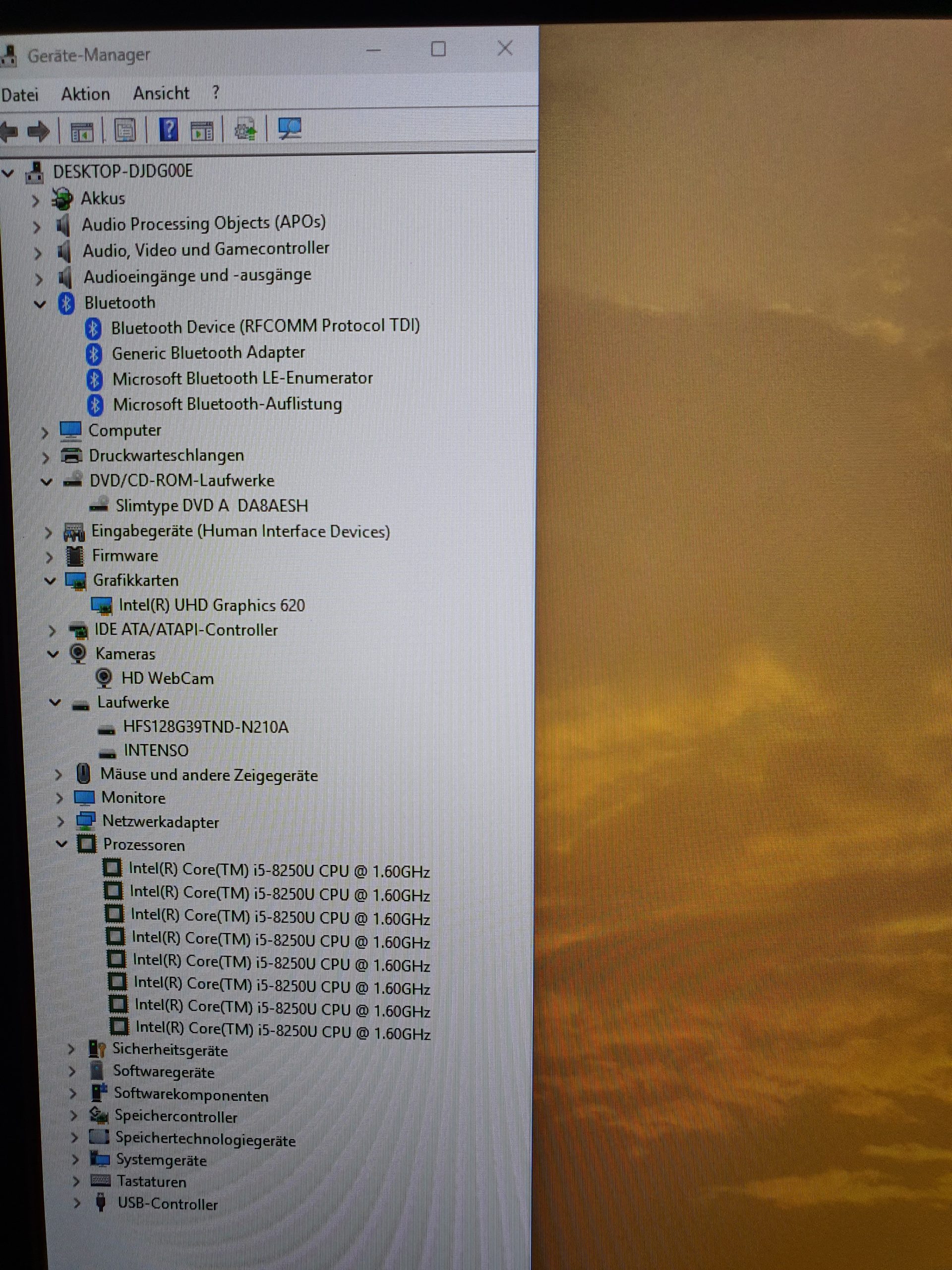This screenshot has width=952, height=1270.
Task: Click the forward arrow toolbar icon
Action: [39, 132]
